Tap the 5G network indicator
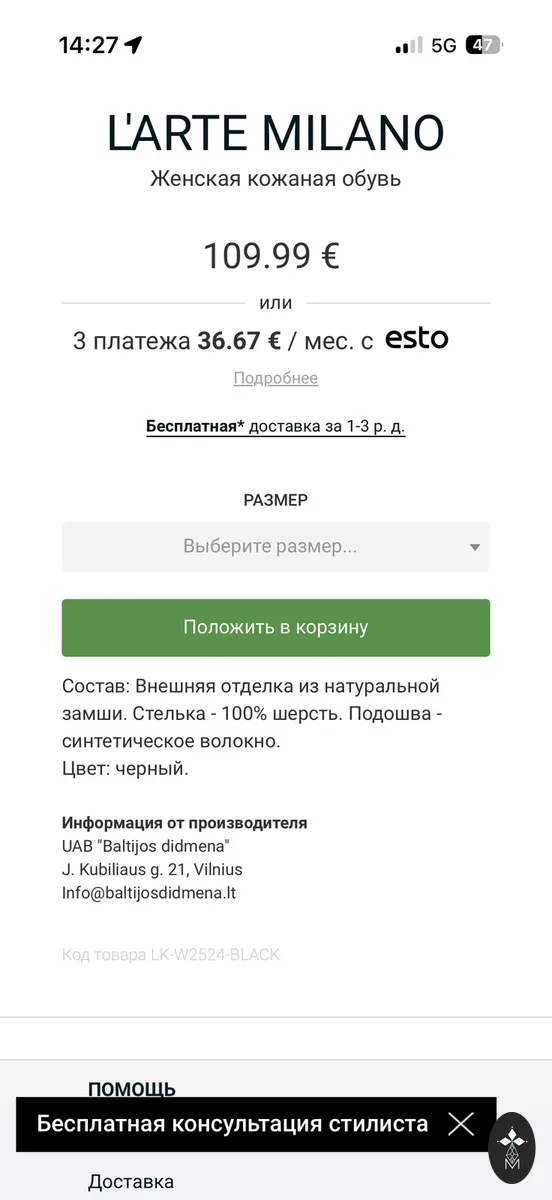 (444, 45)
